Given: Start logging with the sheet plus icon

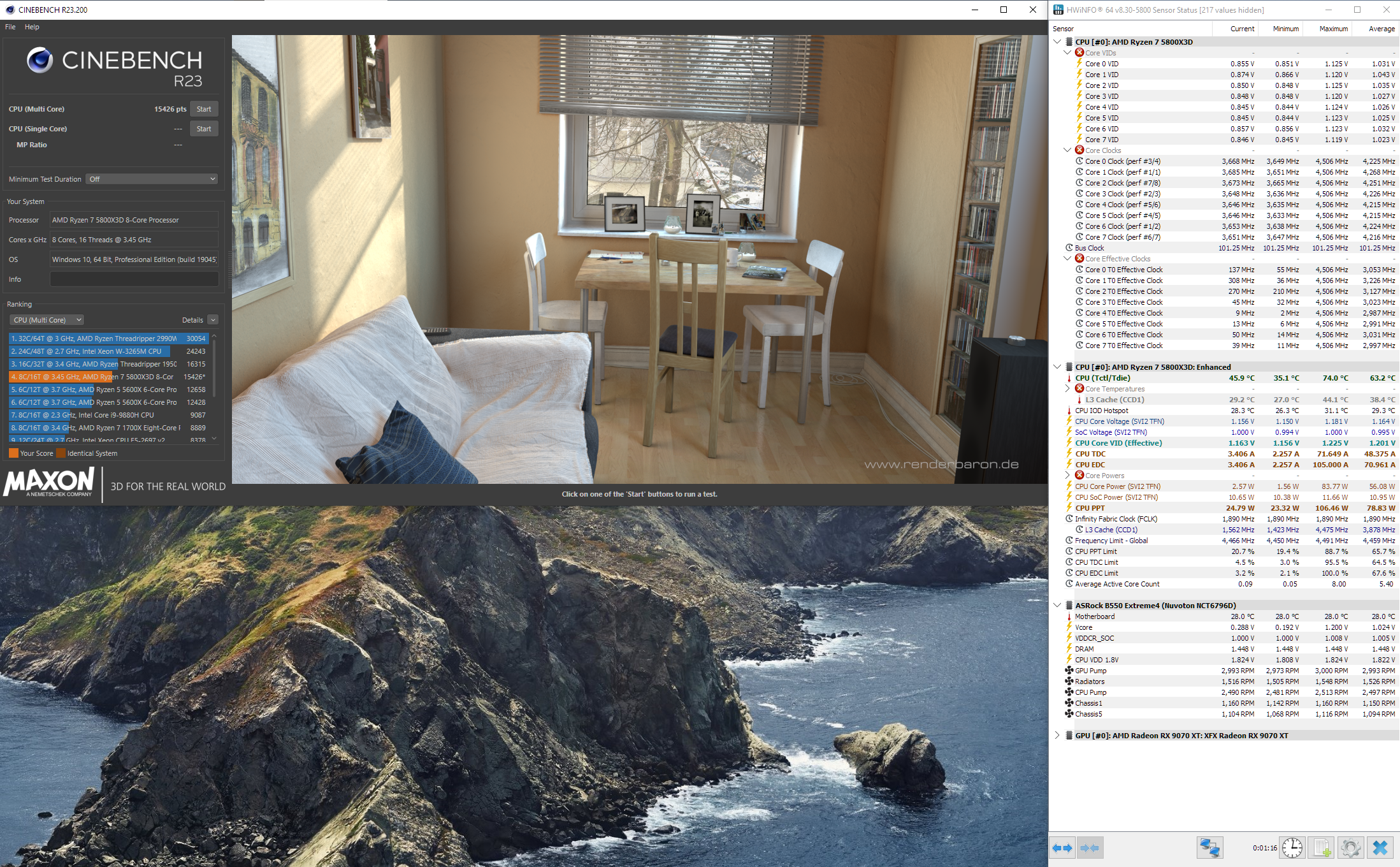Looking at the screenshot, I should (x=1322, y=848).
